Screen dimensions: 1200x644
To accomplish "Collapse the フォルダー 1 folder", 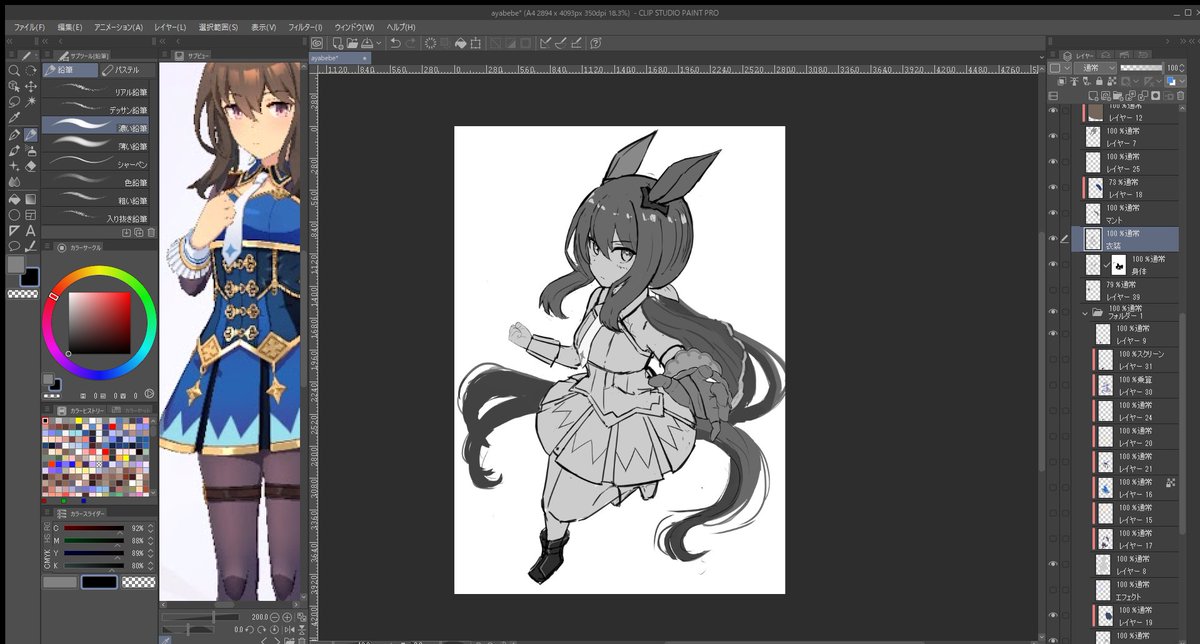I will tap(1085, 313).
